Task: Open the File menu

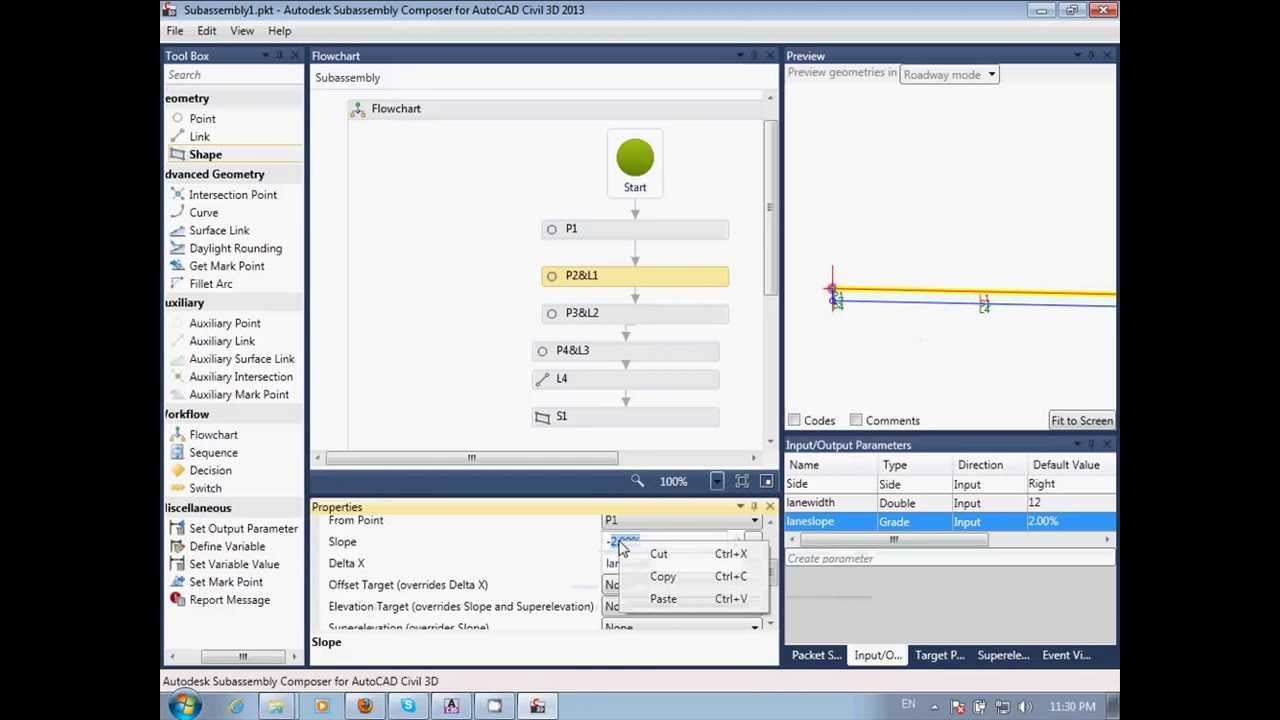Action: coord(175,31)
